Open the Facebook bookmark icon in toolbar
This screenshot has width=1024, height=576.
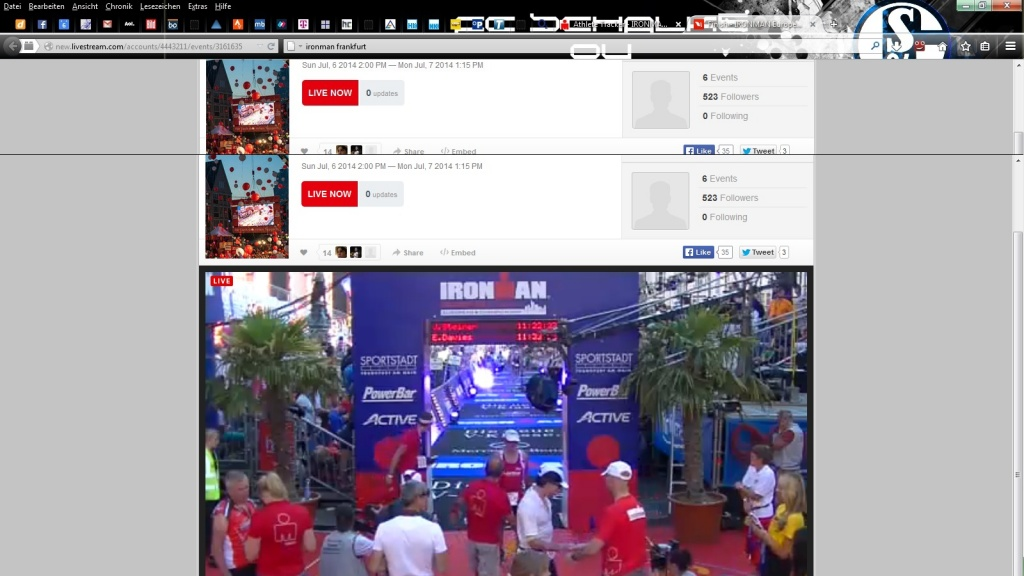coord(42,24)
